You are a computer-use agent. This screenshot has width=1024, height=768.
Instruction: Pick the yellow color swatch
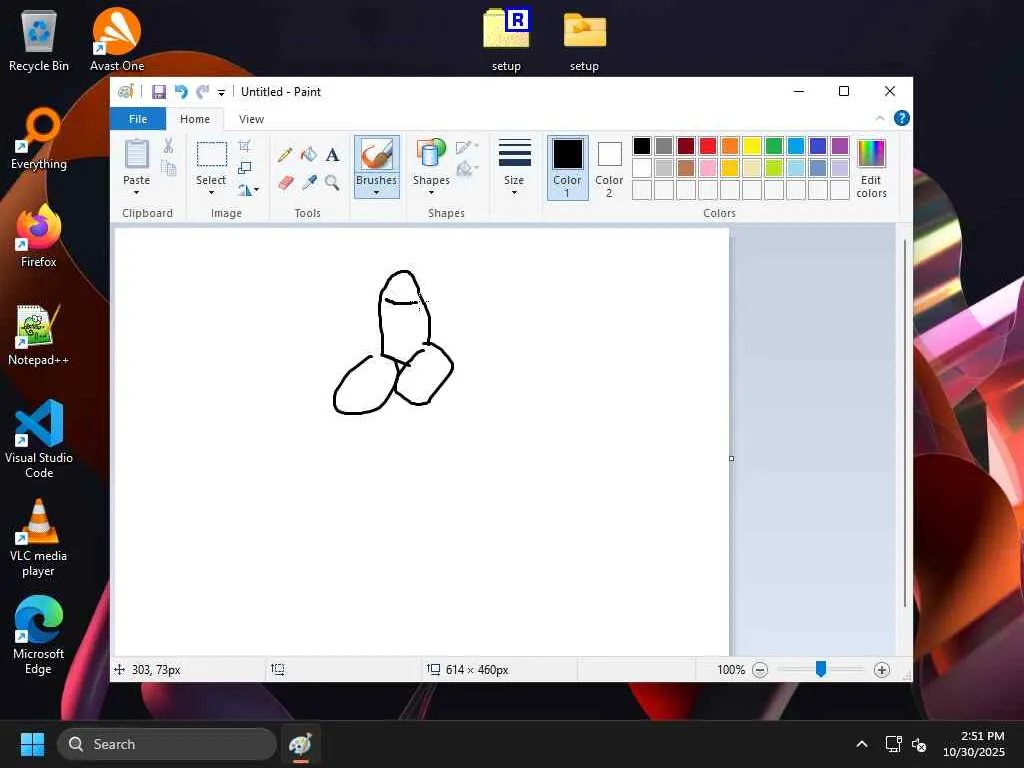752,146
